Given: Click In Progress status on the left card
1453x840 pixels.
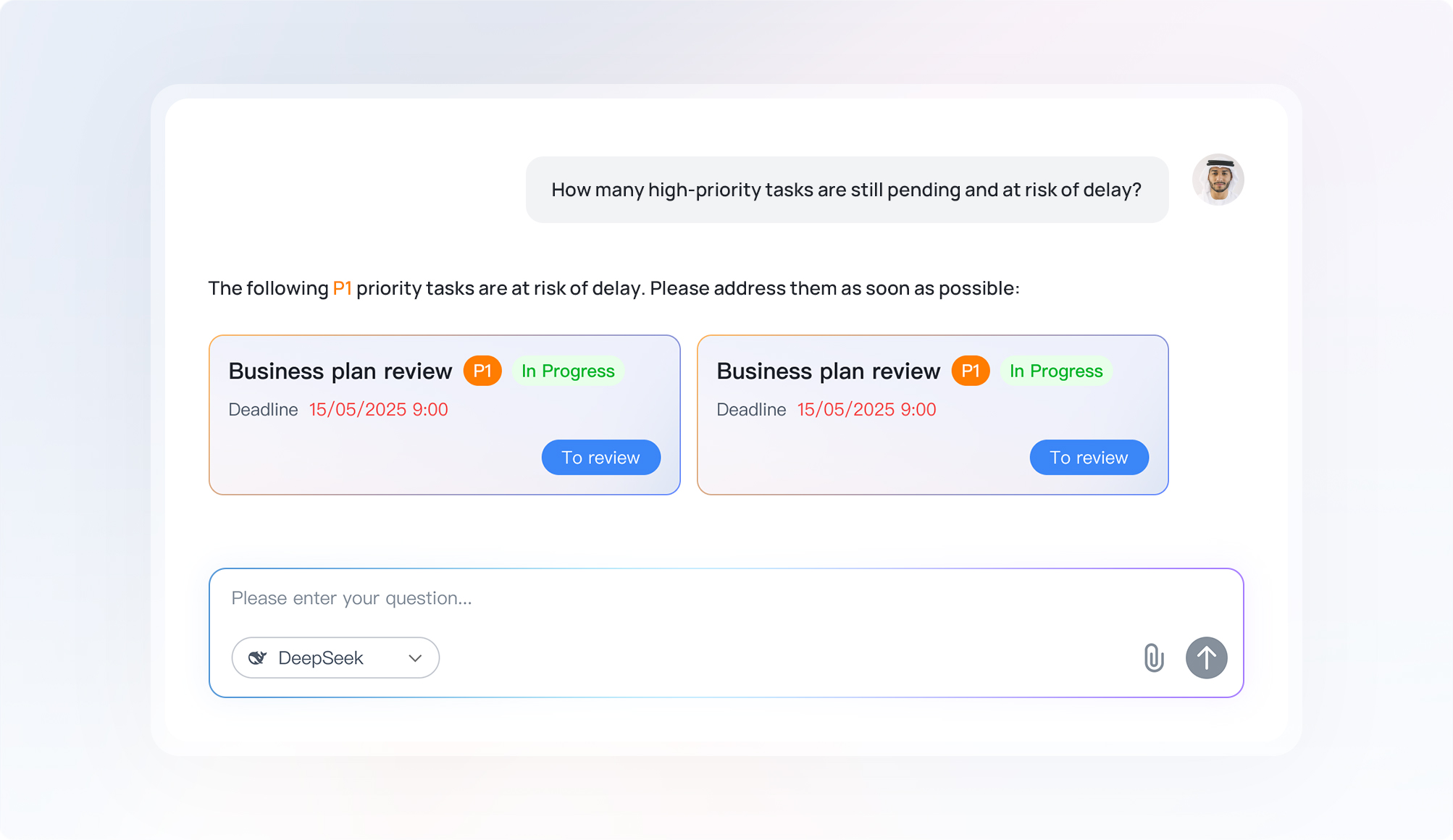Looking at the screenshot, I should (x=568, y=371).
